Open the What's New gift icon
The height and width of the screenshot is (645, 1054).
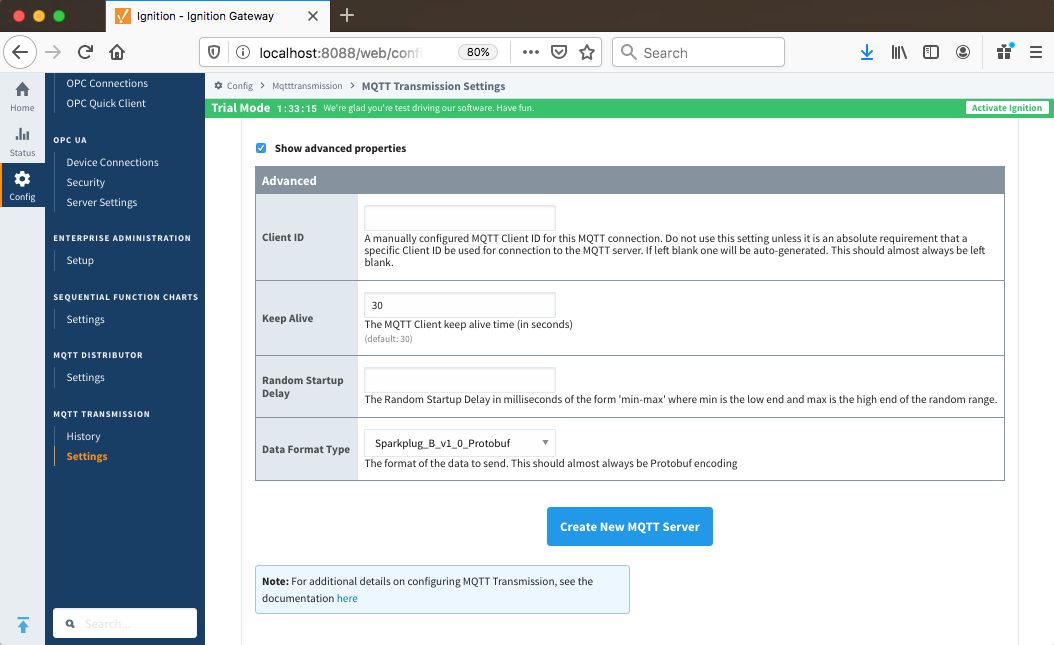[1005, 52]
